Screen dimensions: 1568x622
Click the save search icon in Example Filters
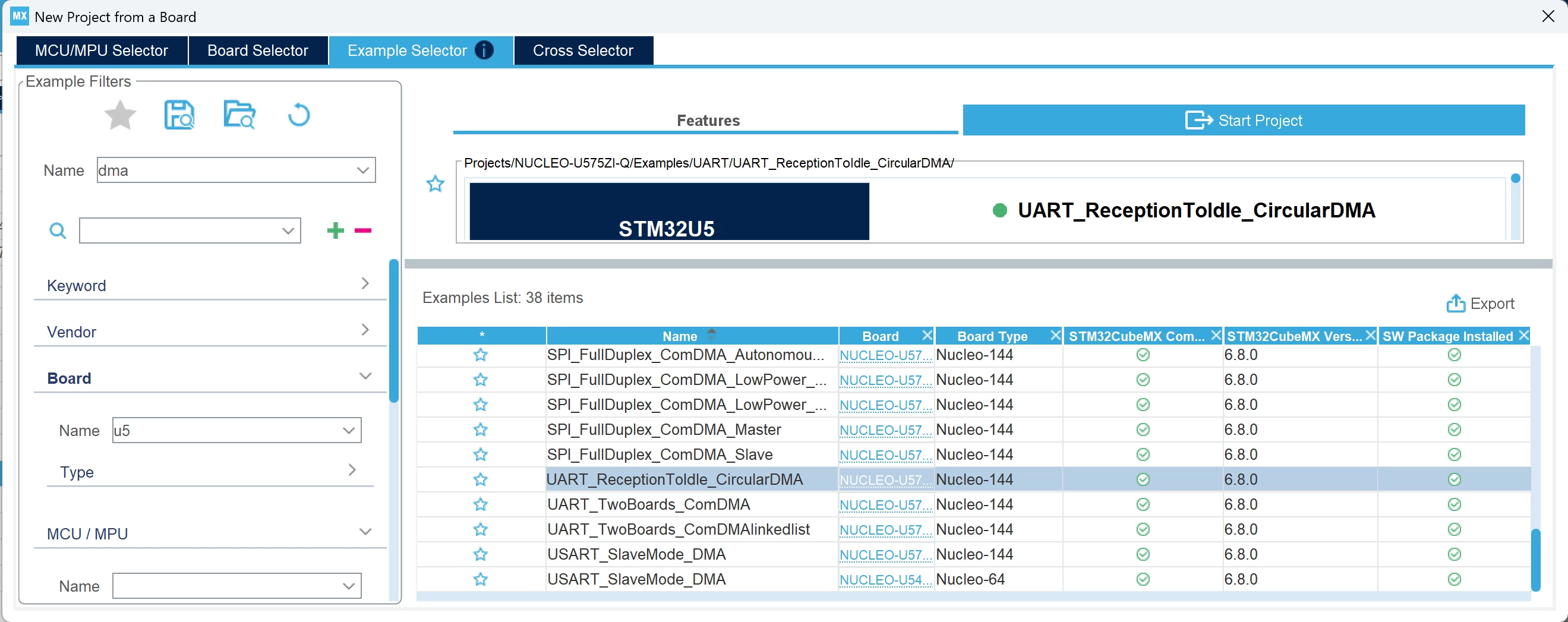(179, 115)
